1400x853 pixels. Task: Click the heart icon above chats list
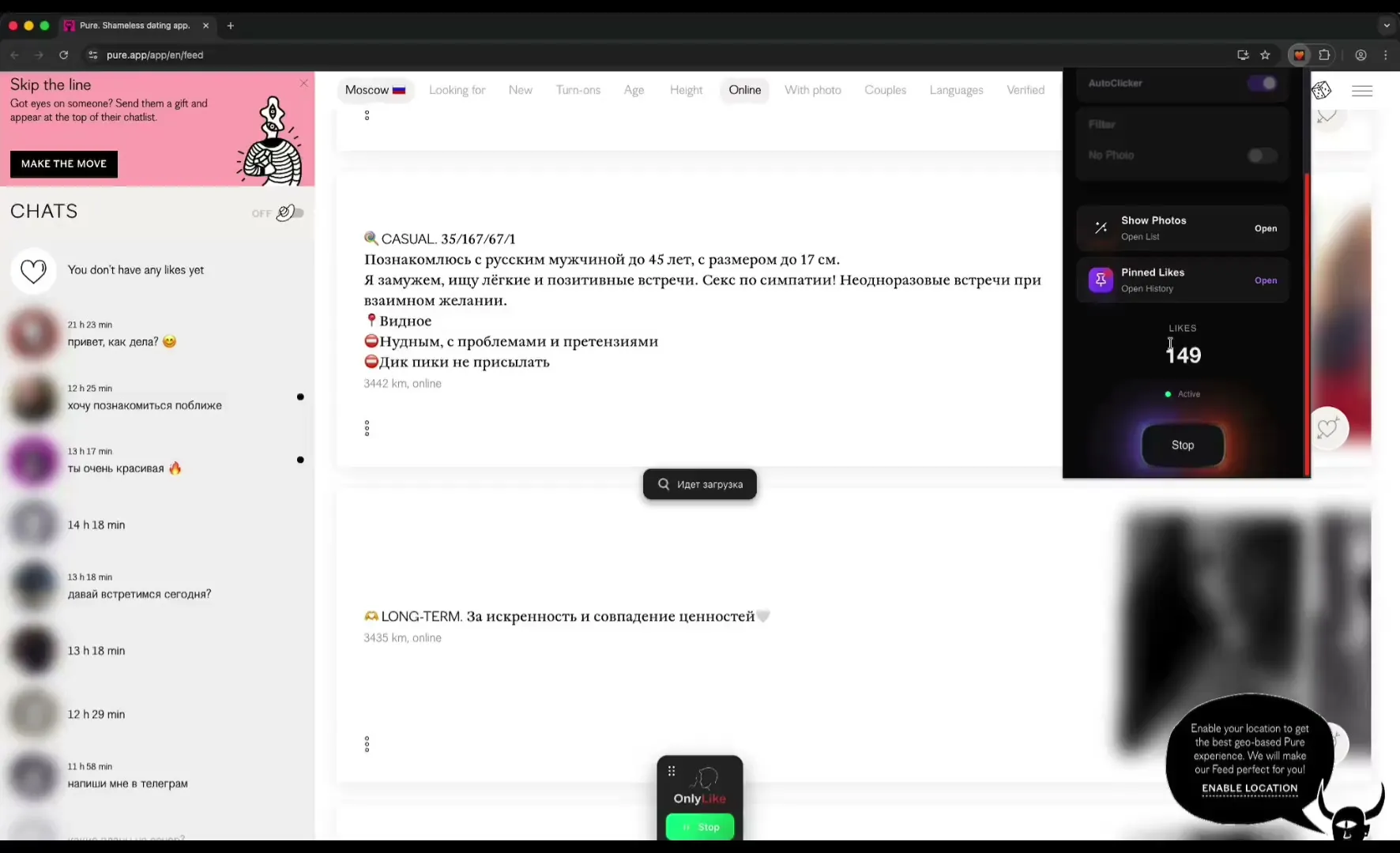pos(33,271)
